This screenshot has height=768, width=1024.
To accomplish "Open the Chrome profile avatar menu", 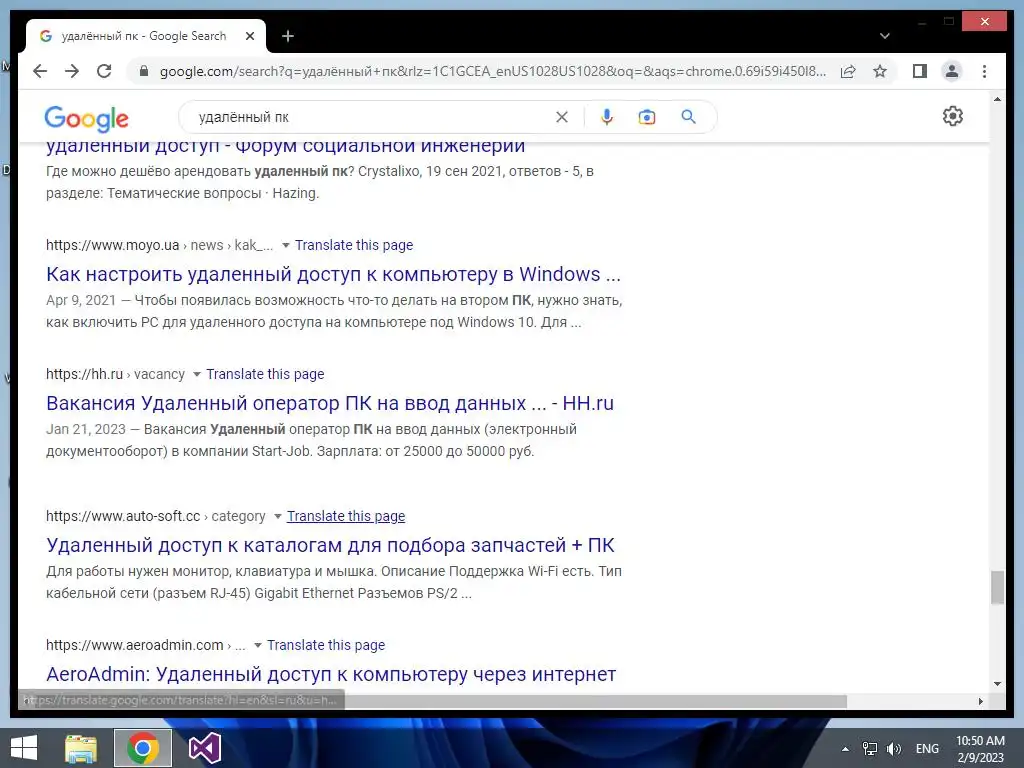I will pos(952,71).
